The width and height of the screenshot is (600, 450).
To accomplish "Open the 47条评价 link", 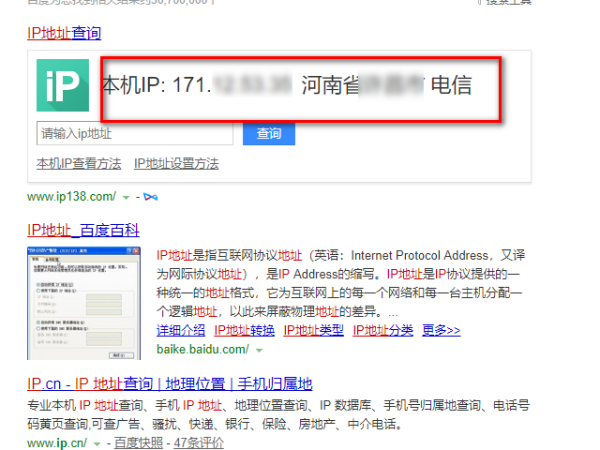I will click(x=199, y=443).
